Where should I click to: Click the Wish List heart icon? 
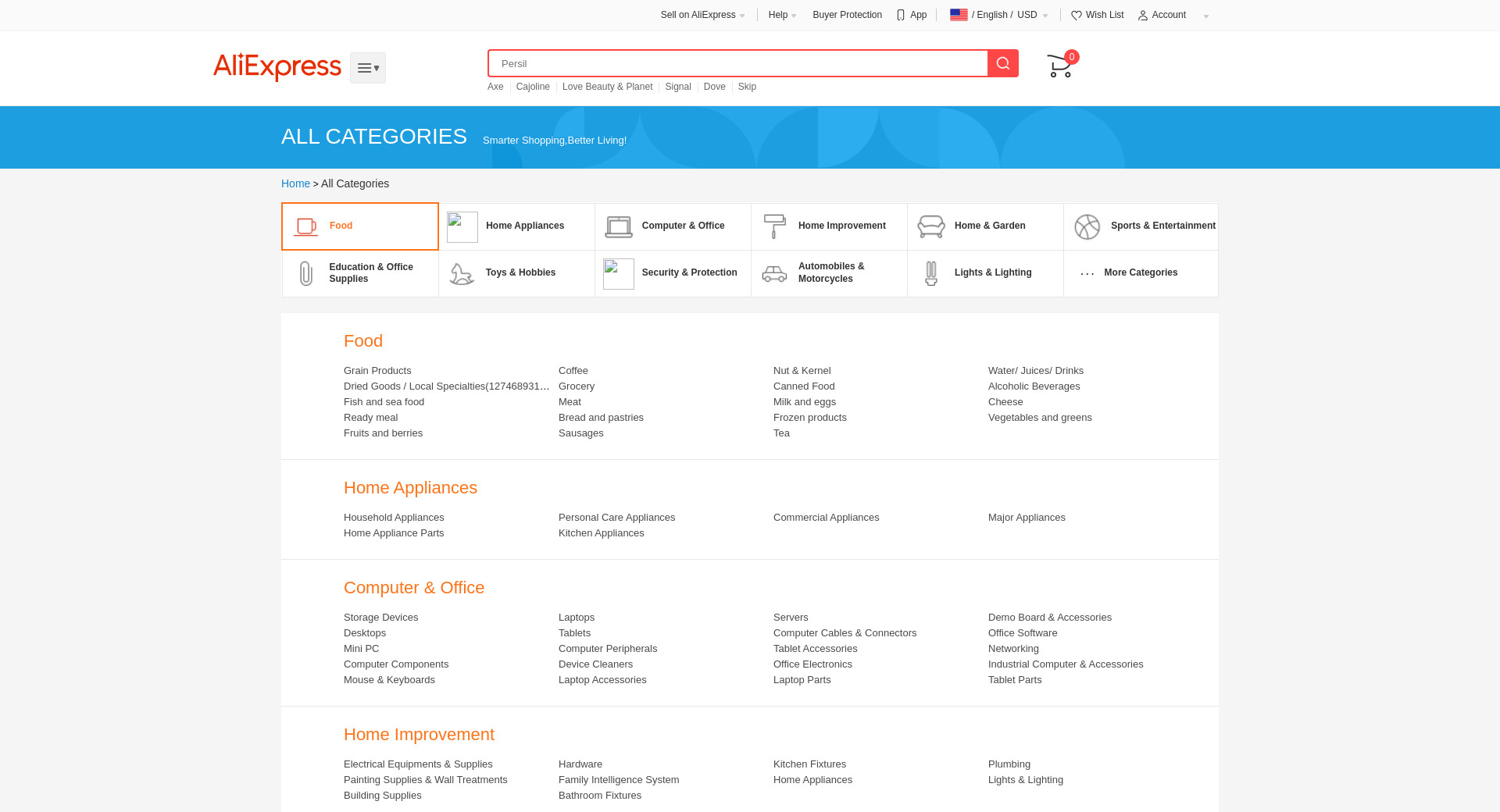point(1077,16)
